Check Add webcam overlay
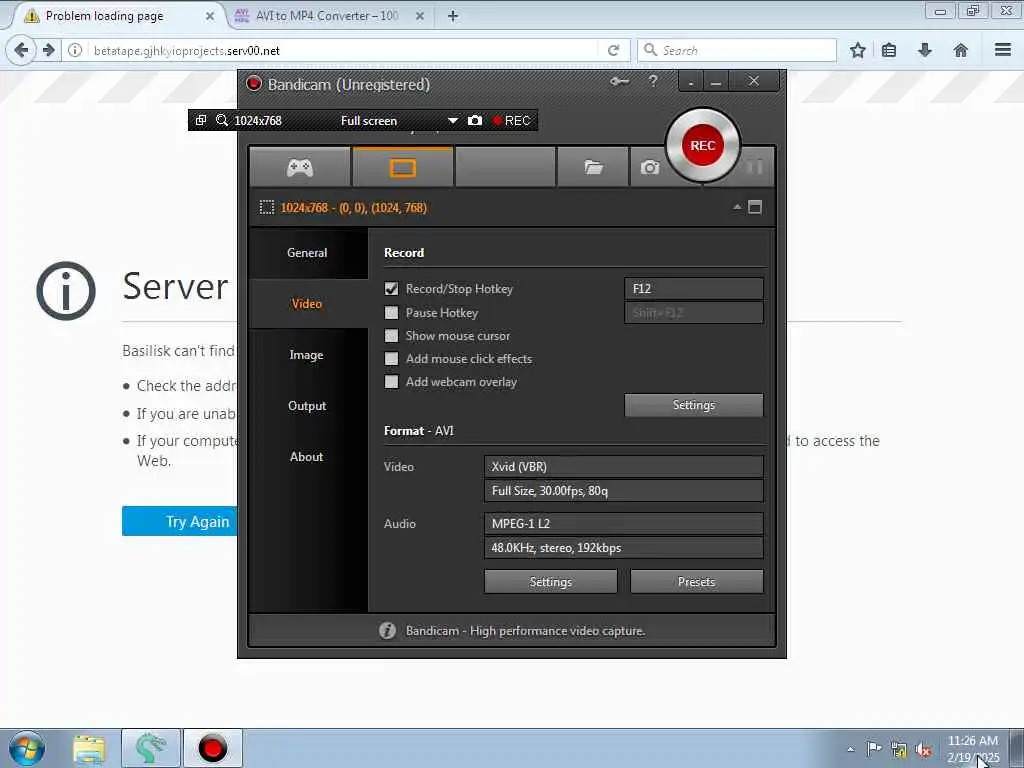This screenshot has width=1024, height=768. pyautogui.click(x=391, y=382)
